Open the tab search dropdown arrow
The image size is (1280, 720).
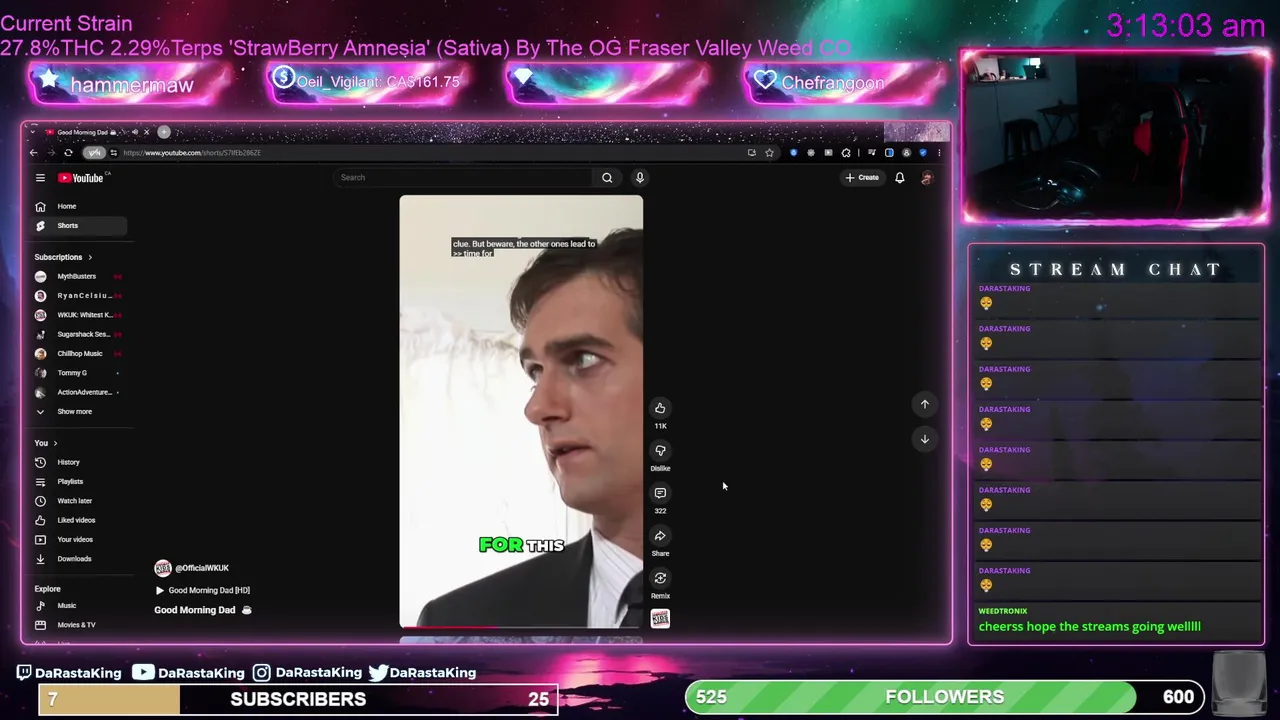pyautogui.click(x=33, y=132)
